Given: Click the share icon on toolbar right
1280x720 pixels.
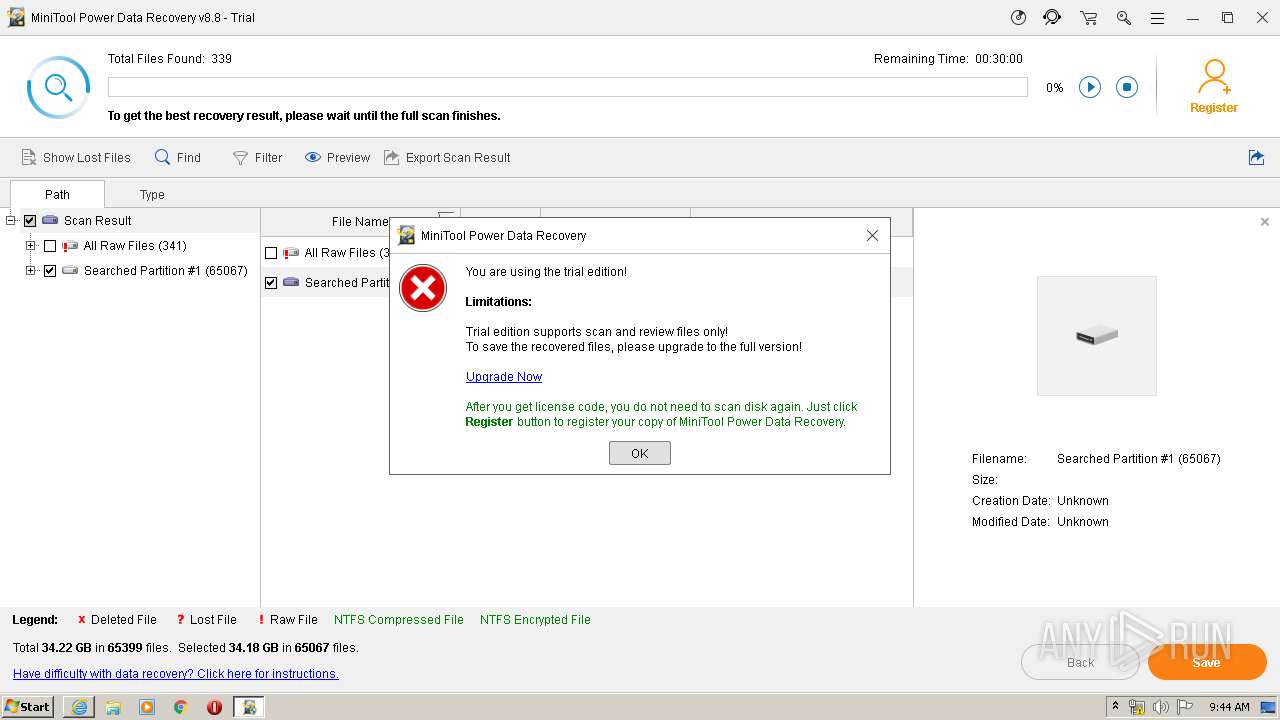Looking at the screenshot, I should [1257, 157].
